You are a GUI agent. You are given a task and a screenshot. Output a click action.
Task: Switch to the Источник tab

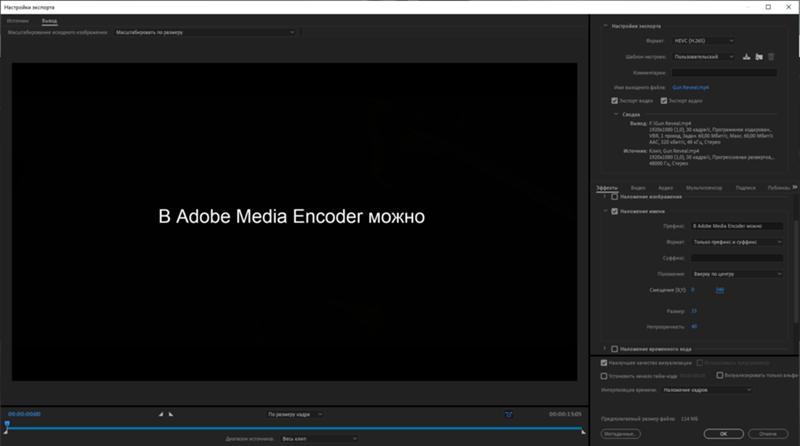tap(18, 21)
